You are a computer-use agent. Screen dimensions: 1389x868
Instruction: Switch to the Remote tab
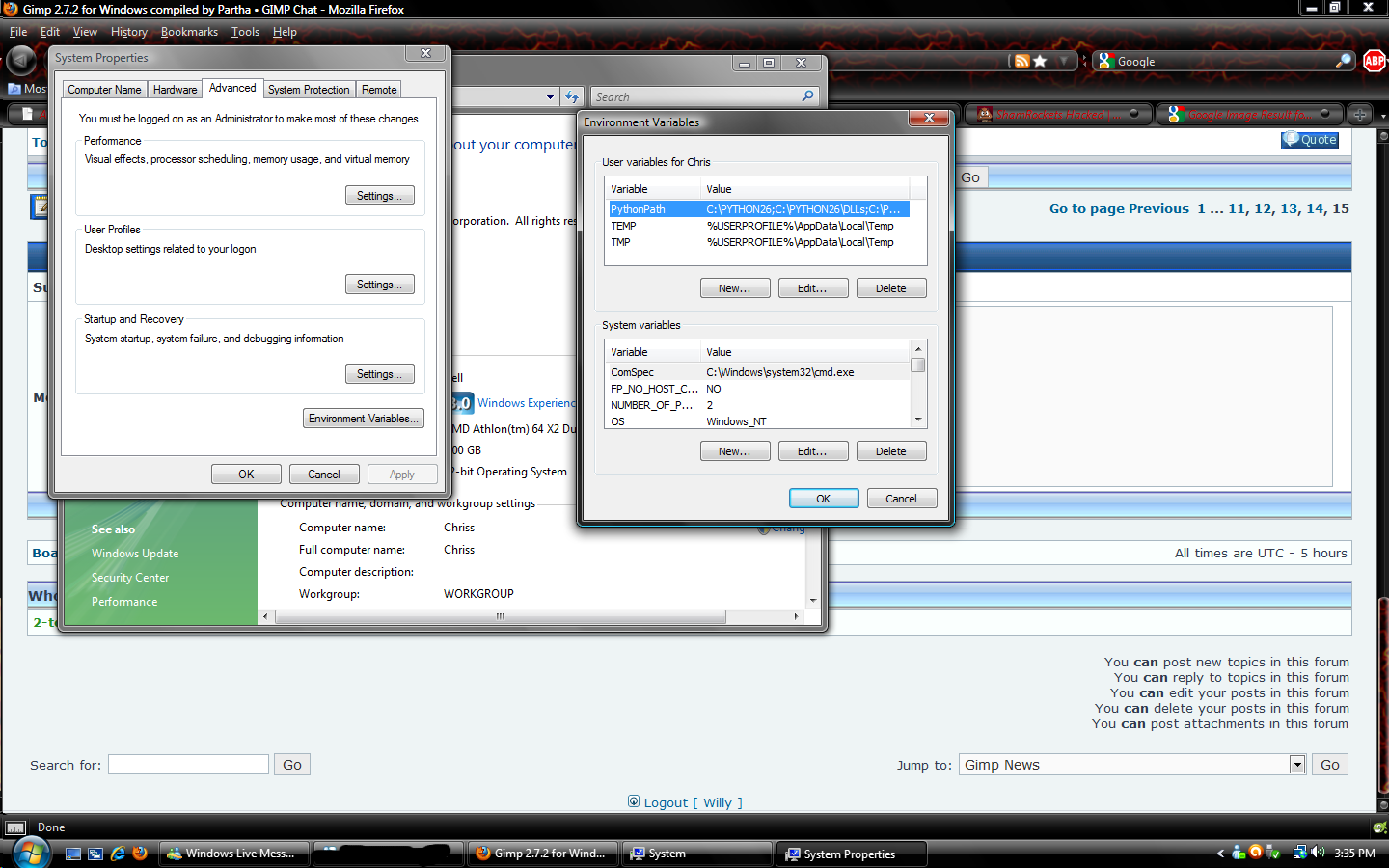tap(379, 90)
